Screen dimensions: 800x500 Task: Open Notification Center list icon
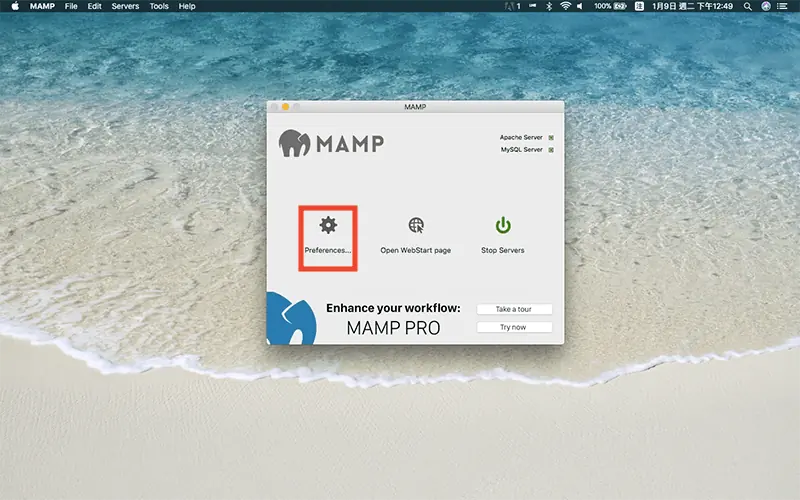click(782, 6)
